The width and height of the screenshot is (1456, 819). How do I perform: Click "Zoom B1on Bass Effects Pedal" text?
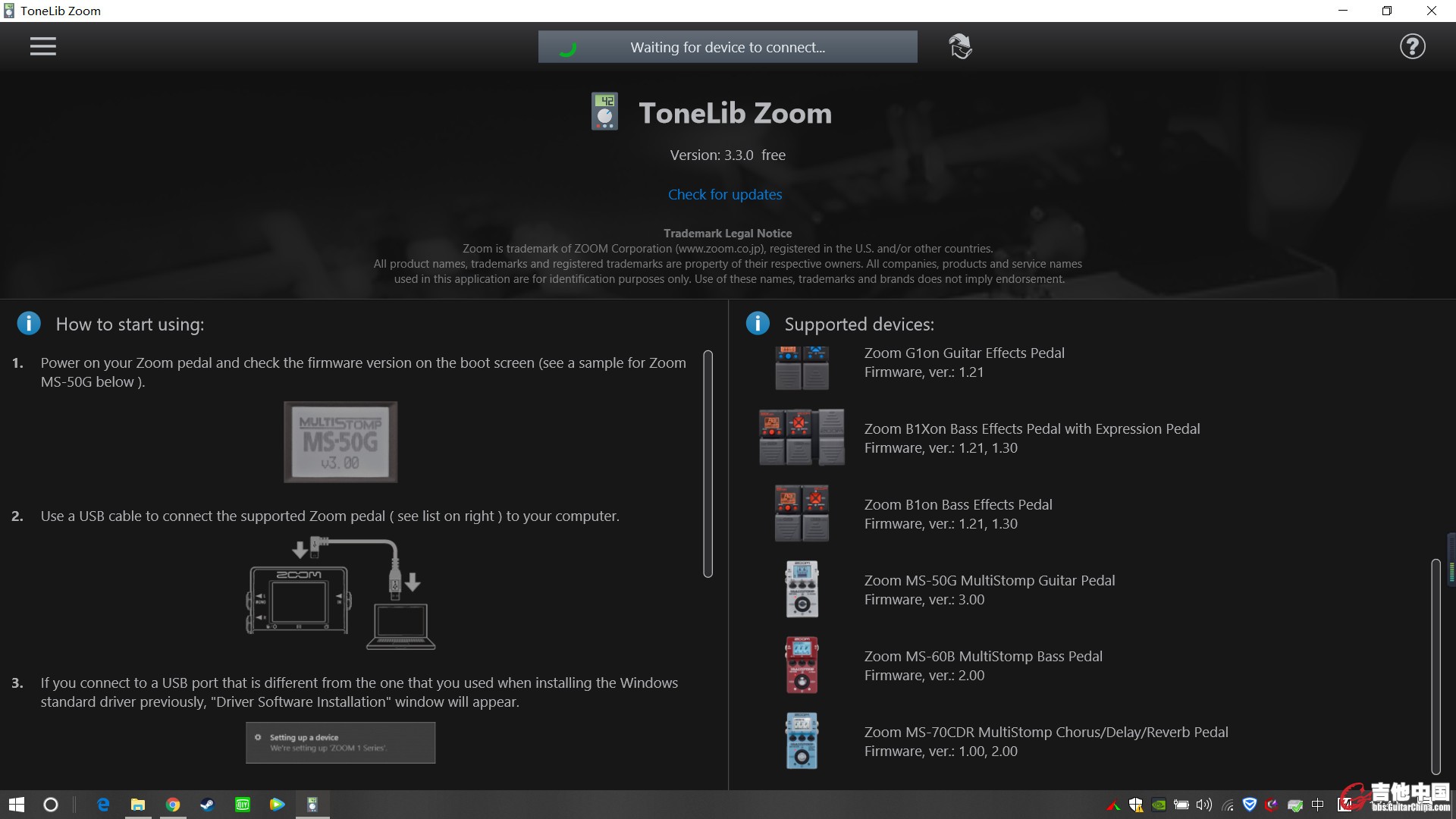958,504
